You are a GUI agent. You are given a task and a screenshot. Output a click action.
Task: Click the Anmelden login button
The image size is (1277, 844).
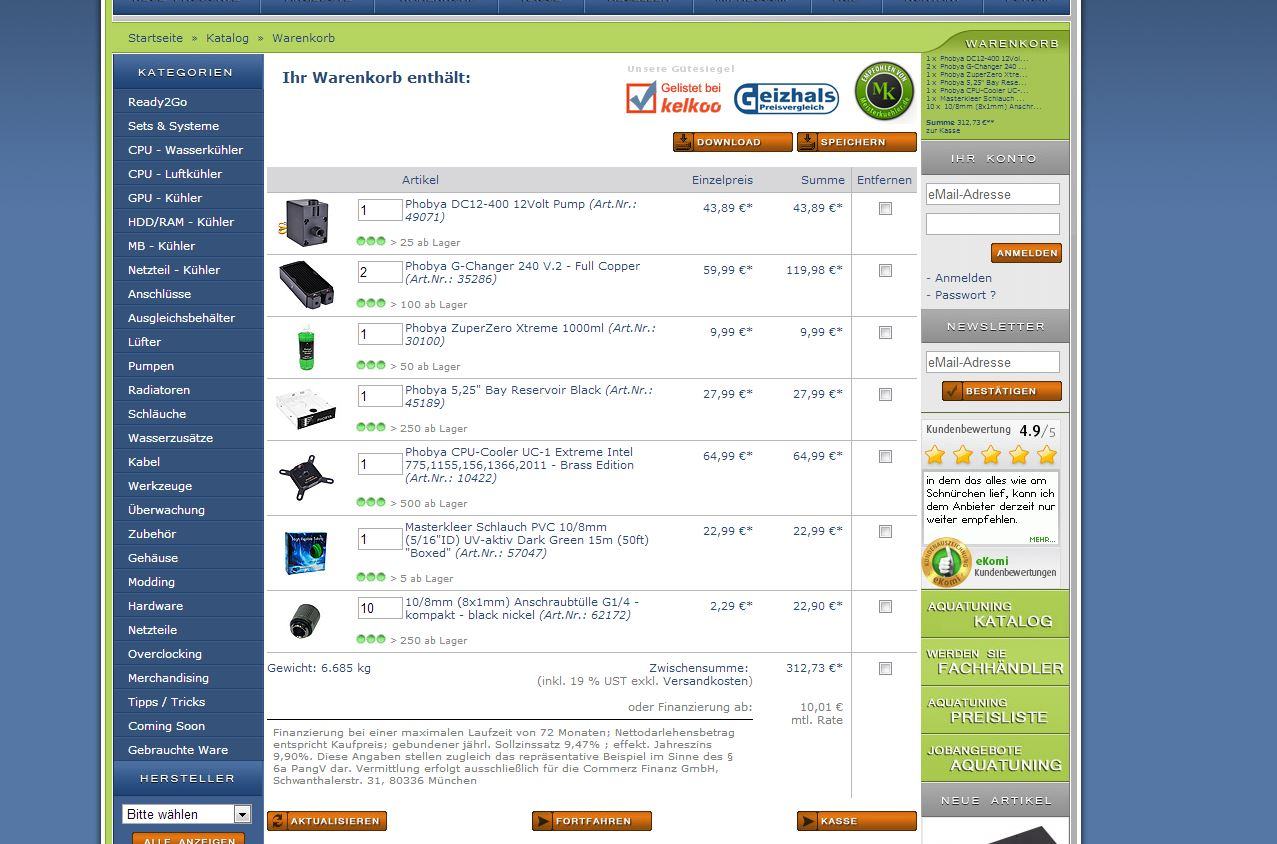tap(1026, 253)
